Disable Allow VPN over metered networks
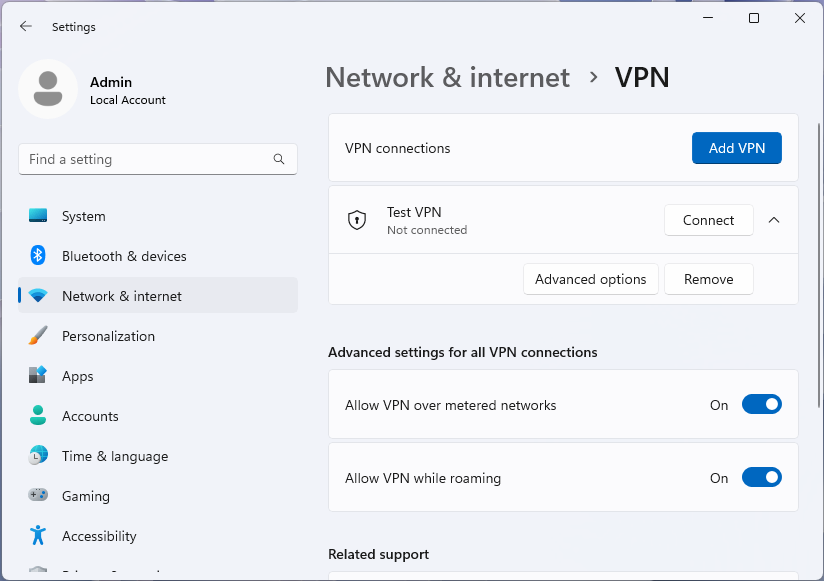 pyautogui.click(x=762, y=404)
